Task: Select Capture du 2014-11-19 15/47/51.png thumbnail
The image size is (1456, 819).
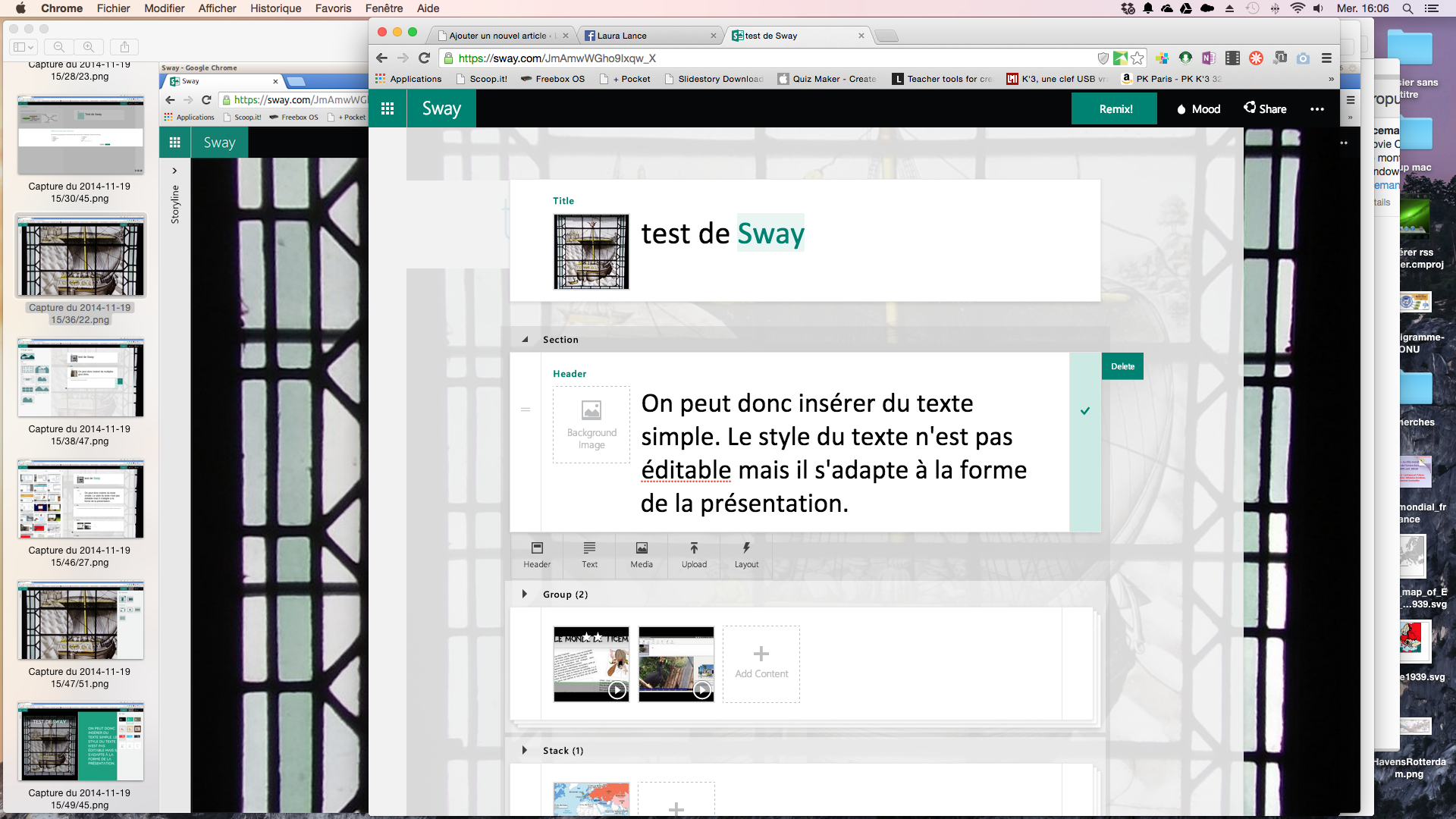Action: tap(80, 620)
